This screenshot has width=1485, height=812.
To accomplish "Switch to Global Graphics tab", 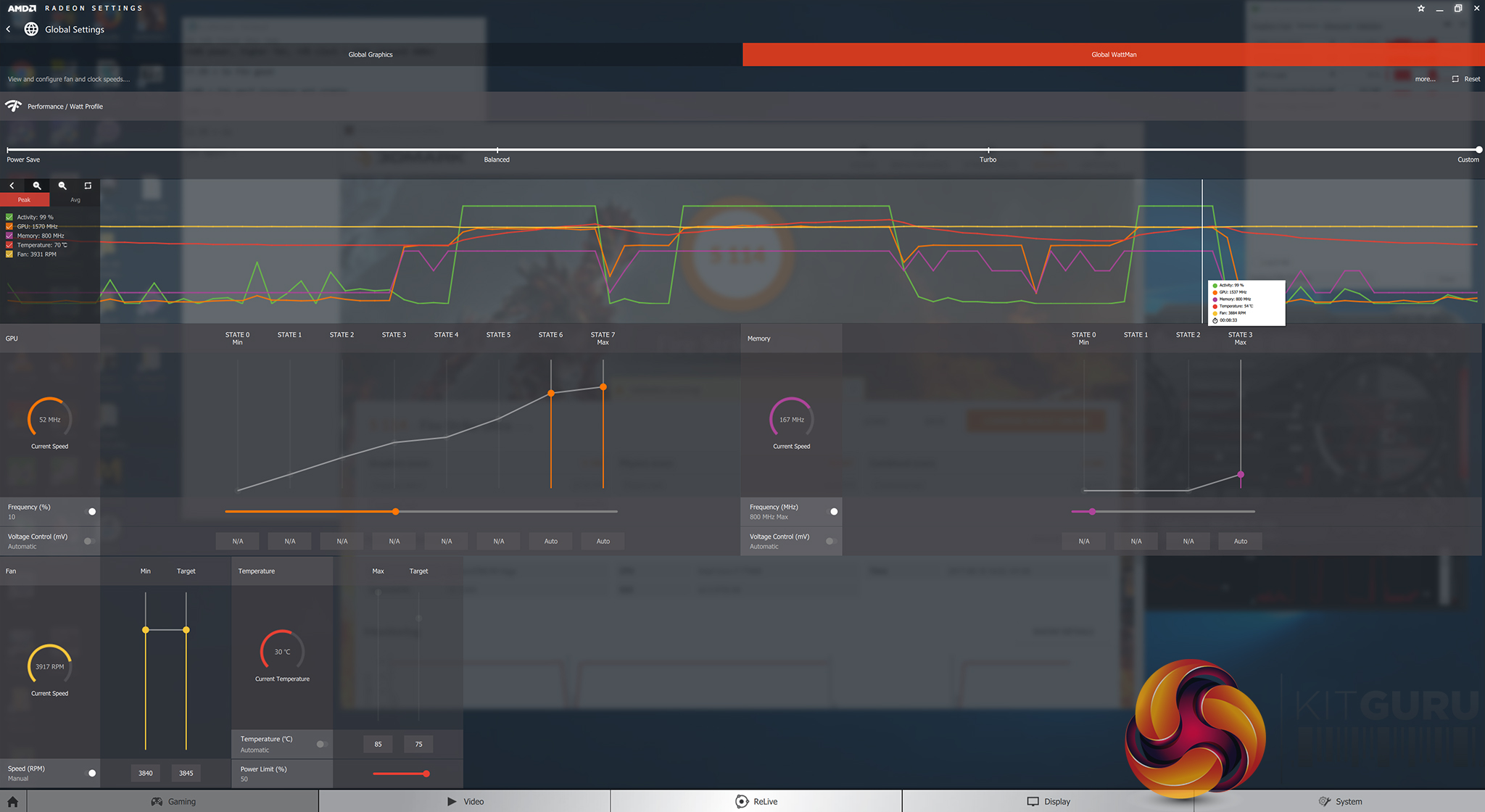I will (371, 54).
